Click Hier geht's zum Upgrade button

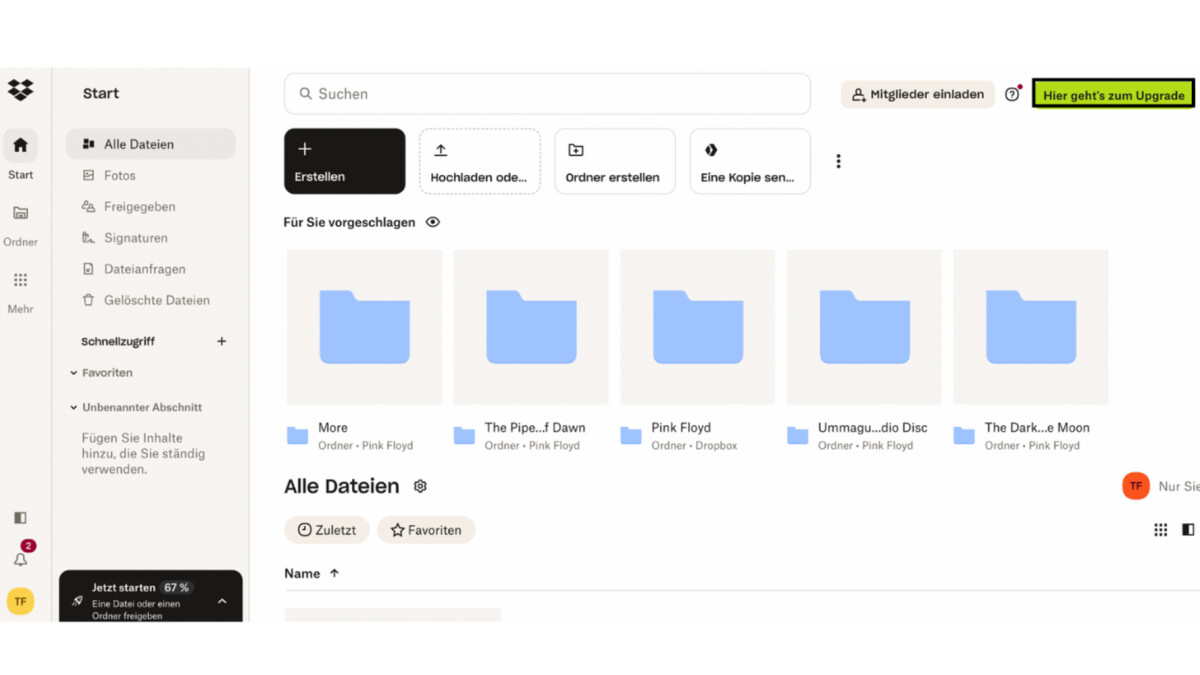[1113, 95]
